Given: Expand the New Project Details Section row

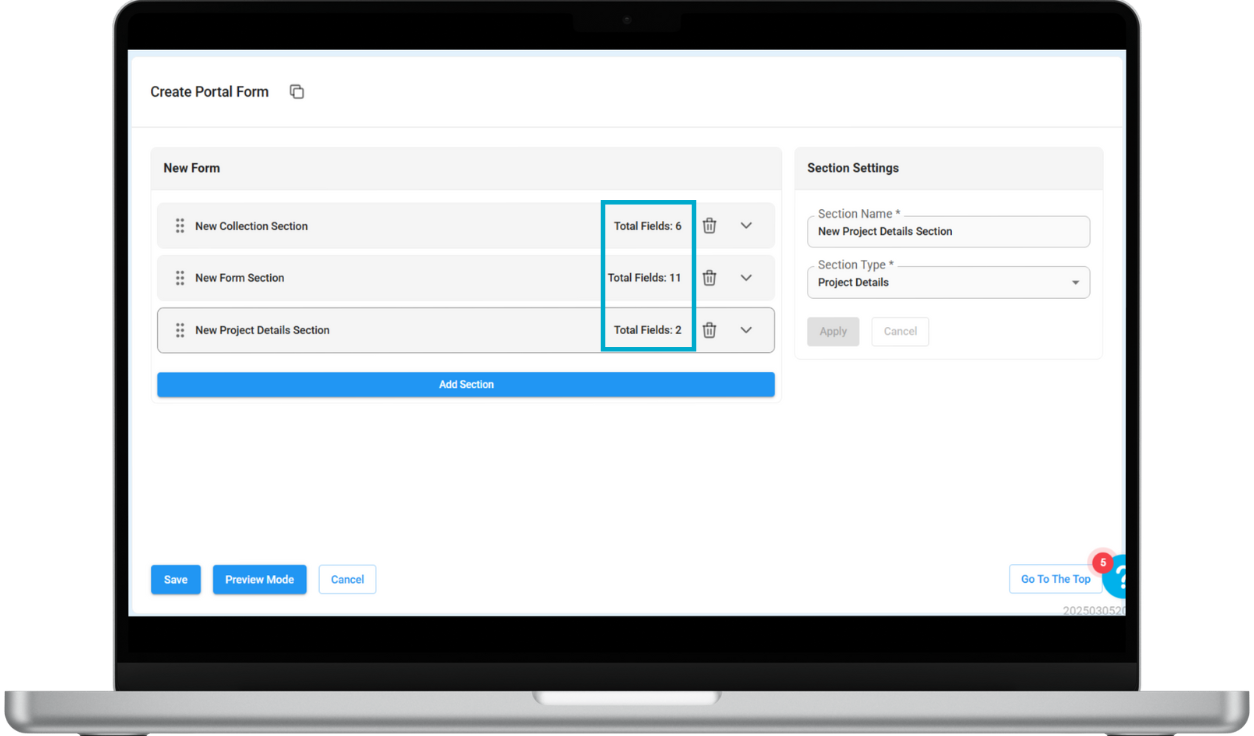Looking at the screenshot, I should click(x=746, y=330).
